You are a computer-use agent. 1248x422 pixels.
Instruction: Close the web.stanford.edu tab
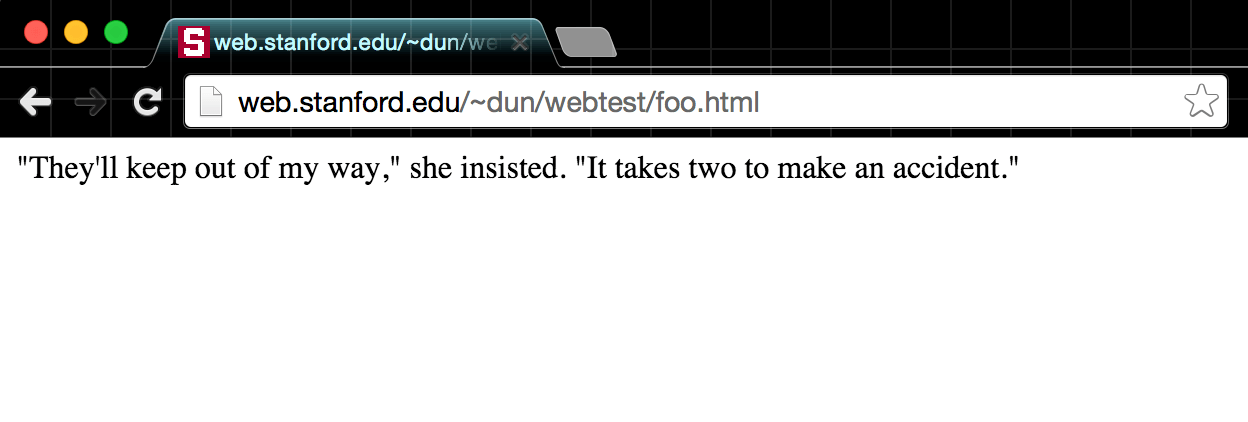(x=519, y=43)
